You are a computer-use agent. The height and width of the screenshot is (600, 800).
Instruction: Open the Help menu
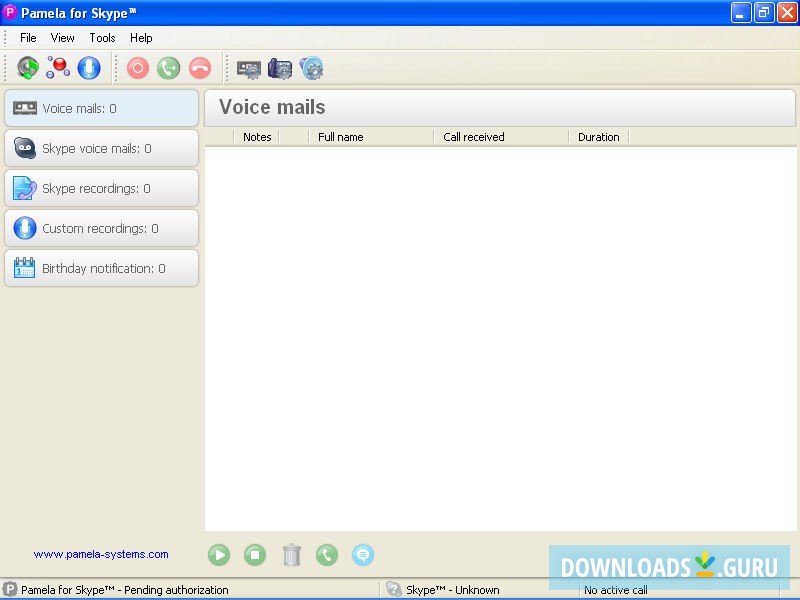point(141,38)
